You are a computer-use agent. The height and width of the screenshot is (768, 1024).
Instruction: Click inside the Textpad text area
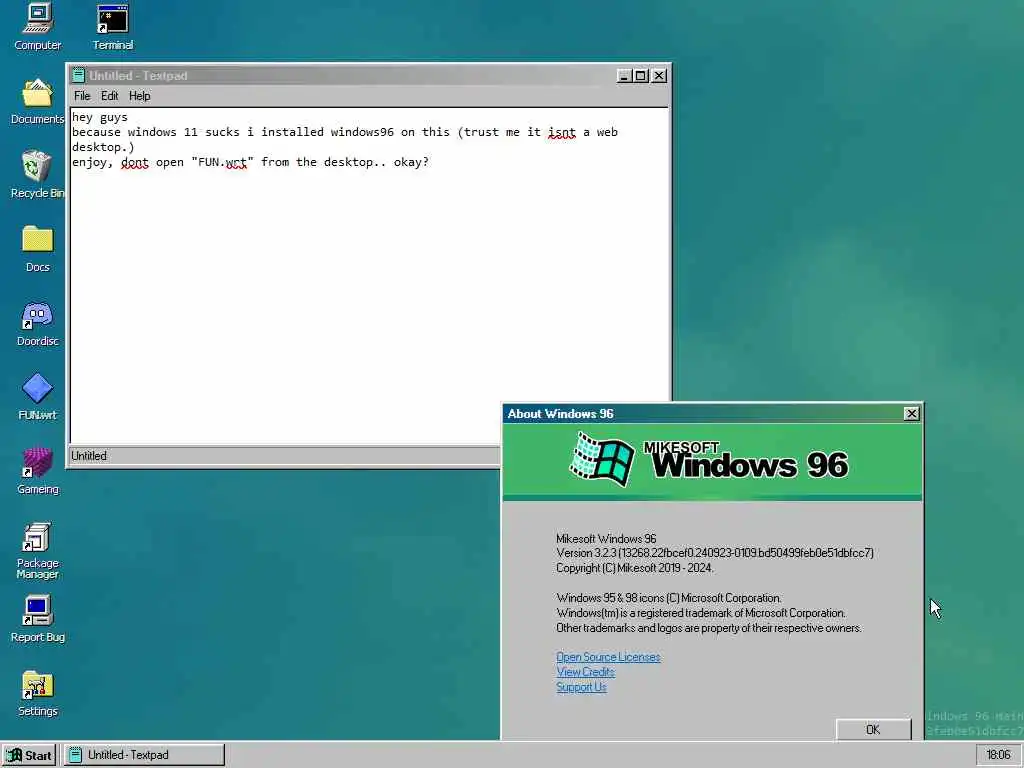click(x=370, y=276)
